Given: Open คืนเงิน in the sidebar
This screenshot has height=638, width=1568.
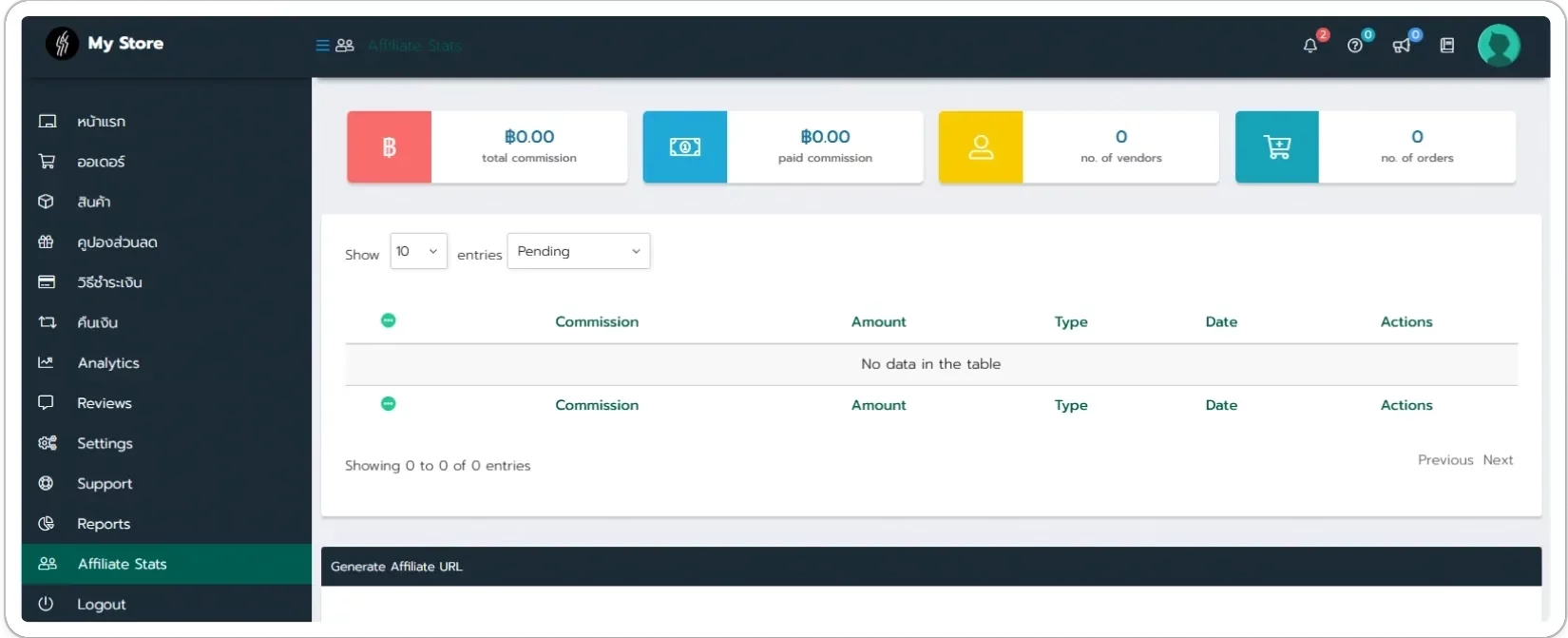Looking at the screenshot, I should tap(166, 322).
